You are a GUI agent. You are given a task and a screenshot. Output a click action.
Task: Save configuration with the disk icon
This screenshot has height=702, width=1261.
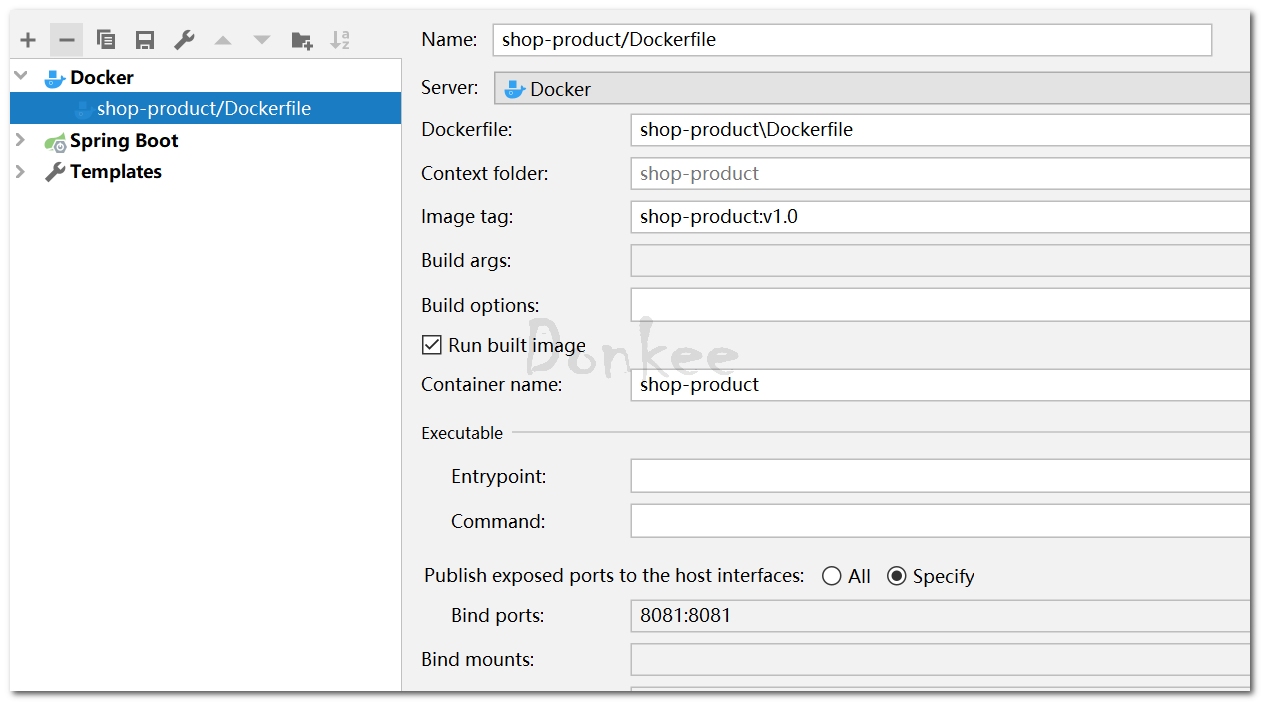point(145,40)
